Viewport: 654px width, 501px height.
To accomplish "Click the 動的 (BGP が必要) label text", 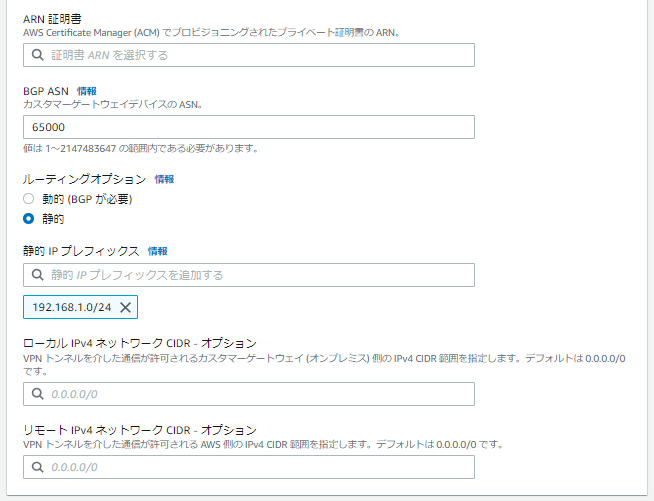I will 85,199.
